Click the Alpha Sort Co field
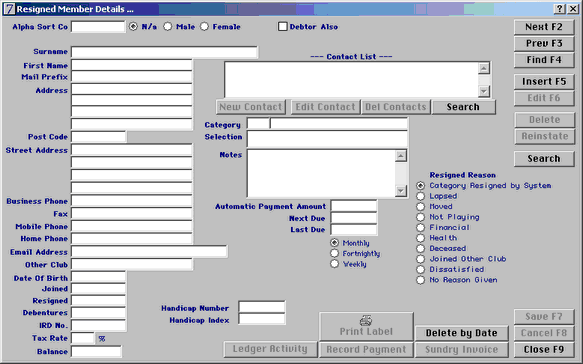Screen dimensions: 583x364 coord(98,27)
